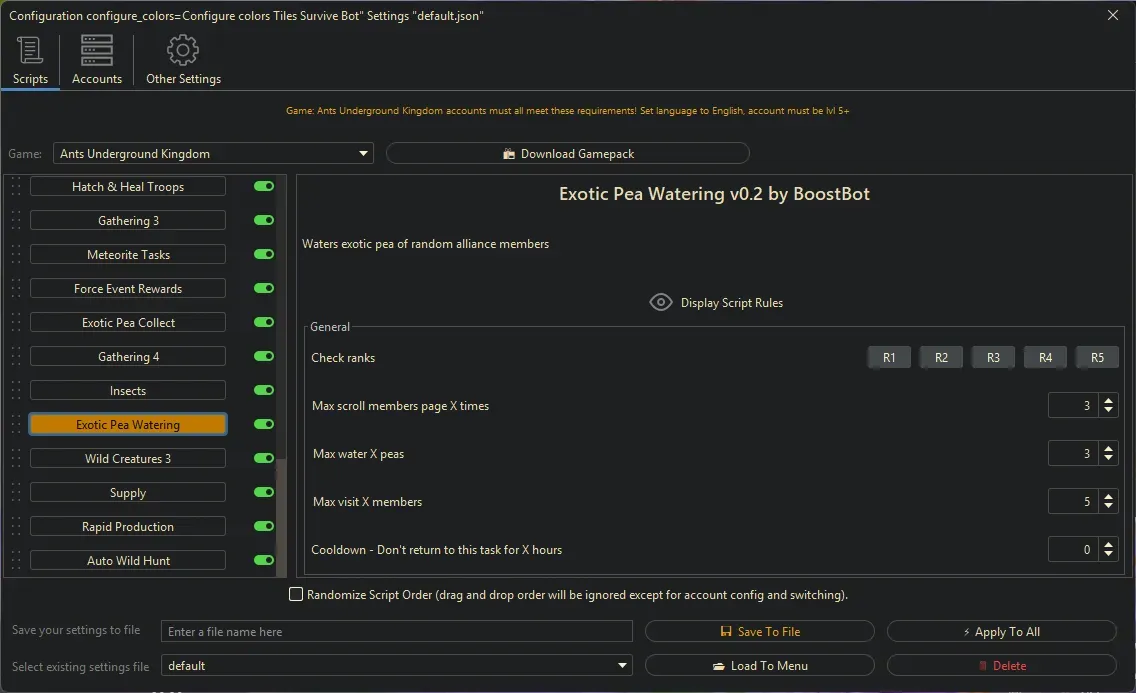
Task: Click drag handle next to Insects script
Action: (15, 391)
